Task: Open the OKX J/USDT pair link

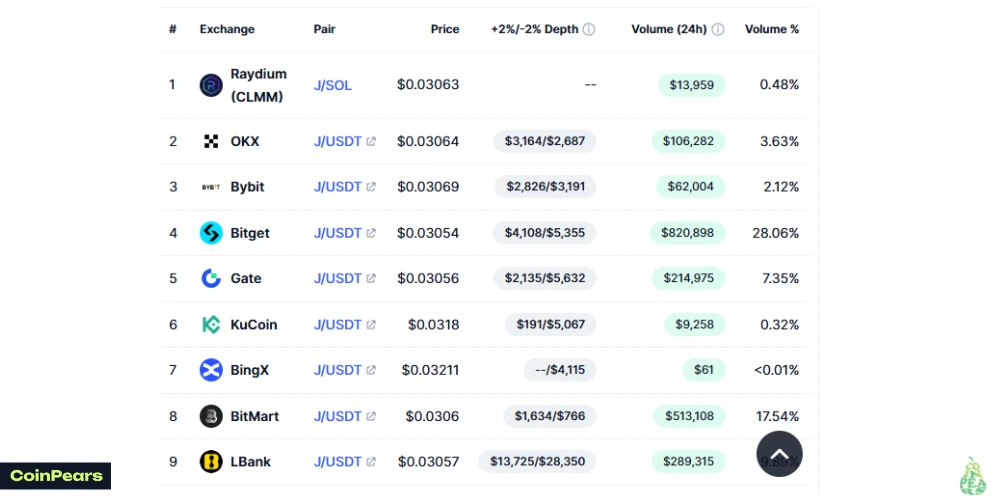Action: click(337, 141)
